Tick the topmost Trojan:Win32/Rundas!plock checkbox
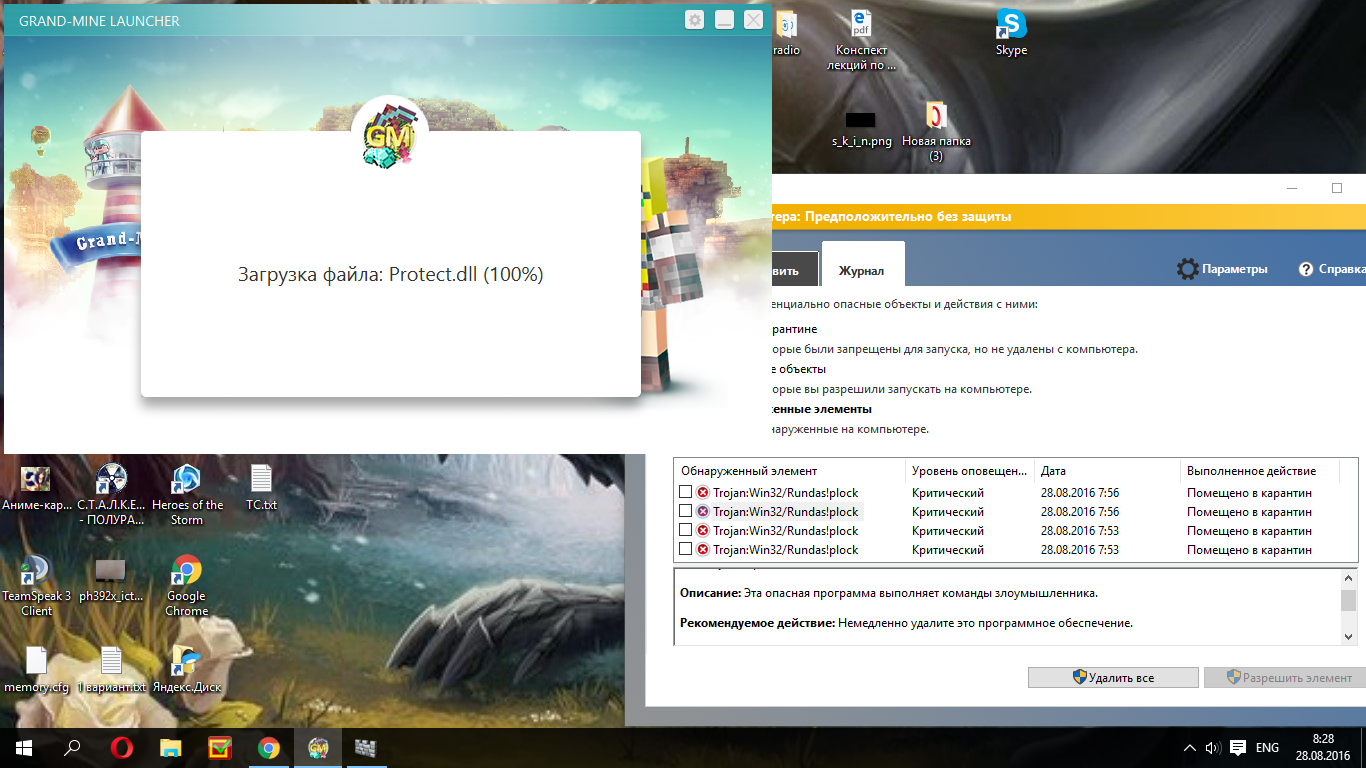Viewport: 1366px width, 768px height. pyautogui.click(x=685, y=492)
